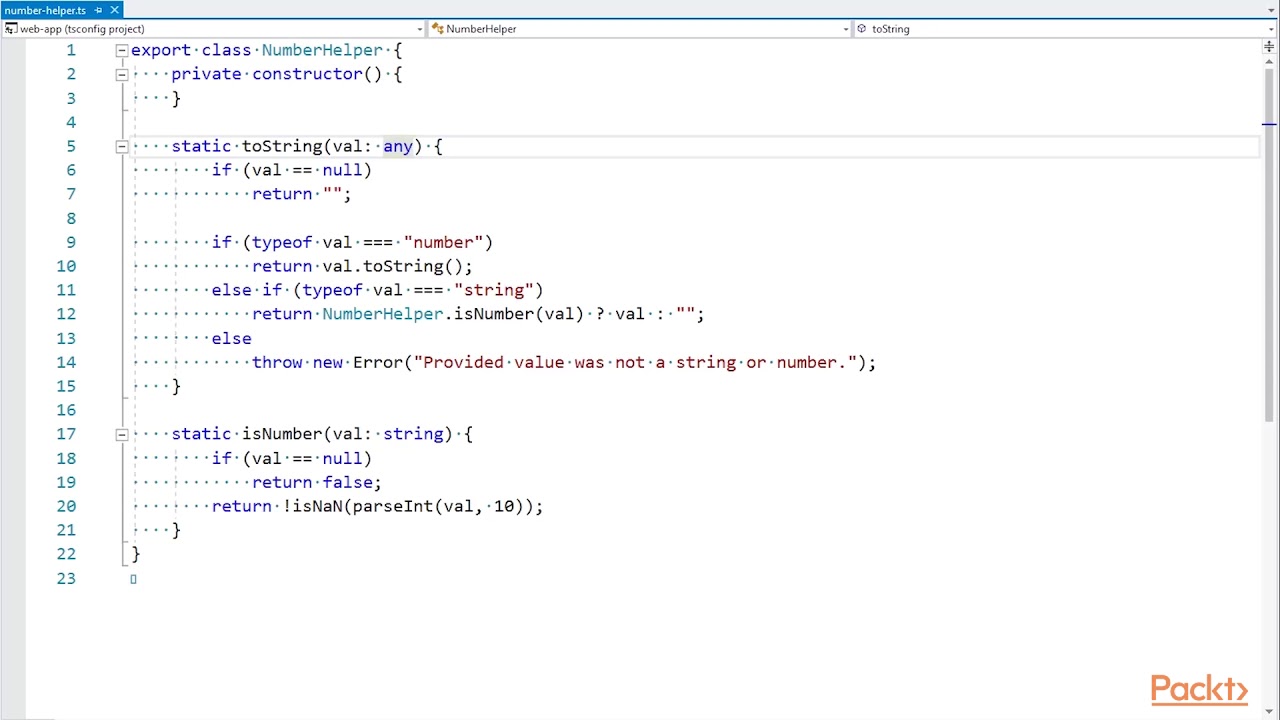Click 'NumberHelper.isNumber(val)' on line 12
This screenshot has width=1280, height=720.
click(453, 314)
